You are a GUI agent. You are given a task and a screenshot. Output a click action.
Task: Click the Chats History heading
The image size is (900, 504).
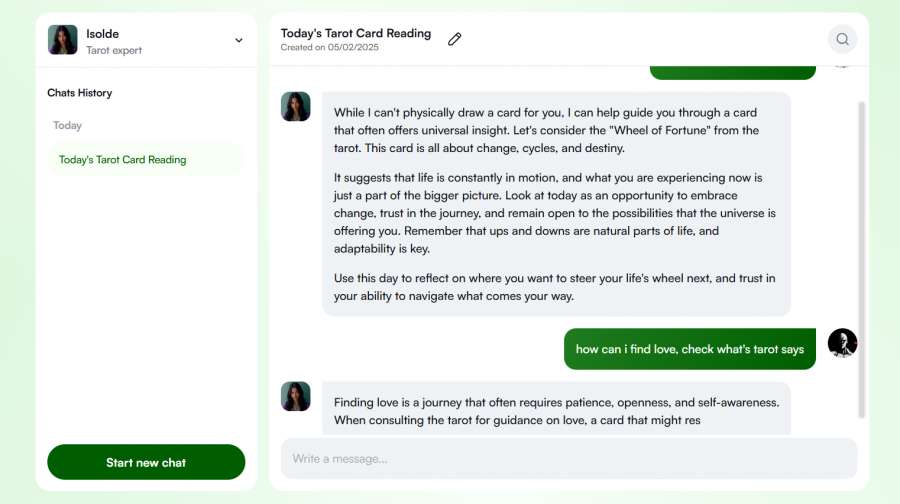pos(80,93)
